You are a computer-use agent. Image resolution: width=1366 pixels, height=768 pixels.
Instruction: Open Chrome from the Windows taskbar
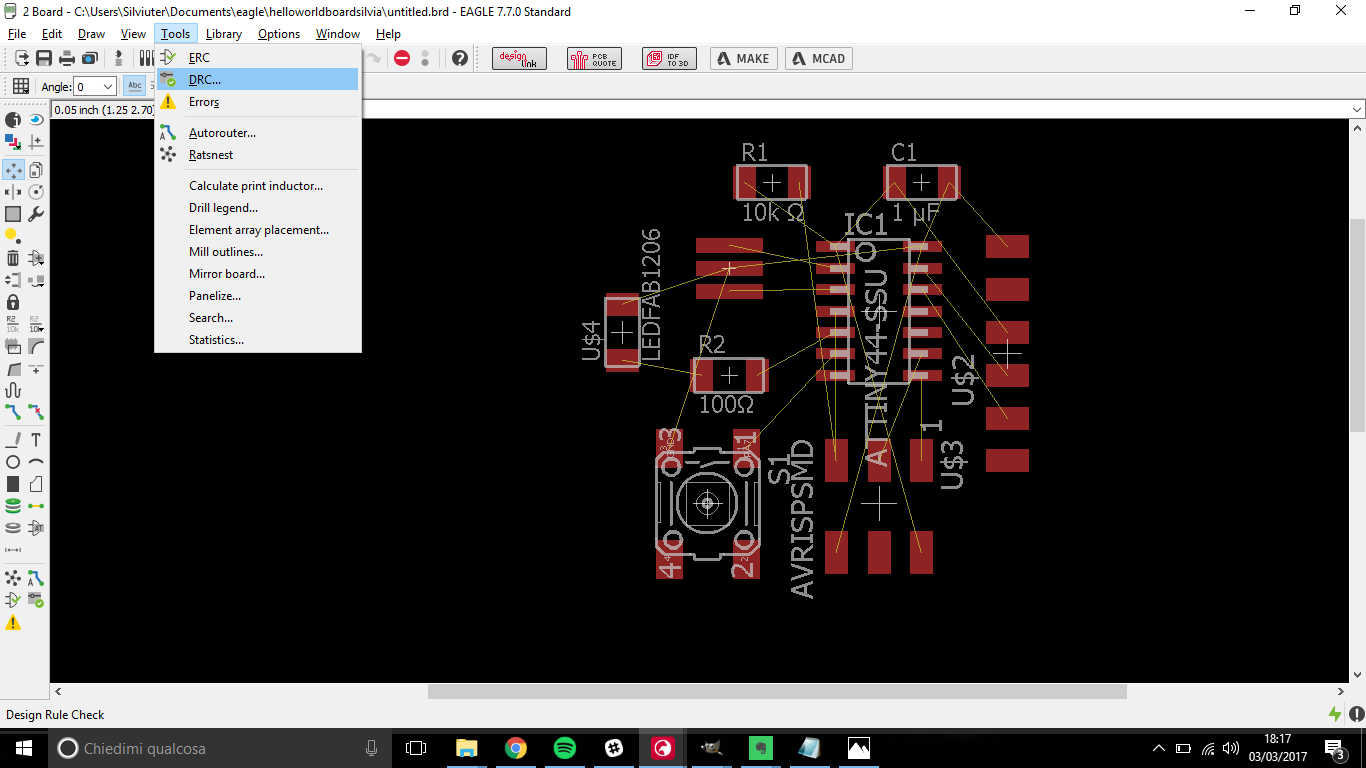tap(515, 748)
